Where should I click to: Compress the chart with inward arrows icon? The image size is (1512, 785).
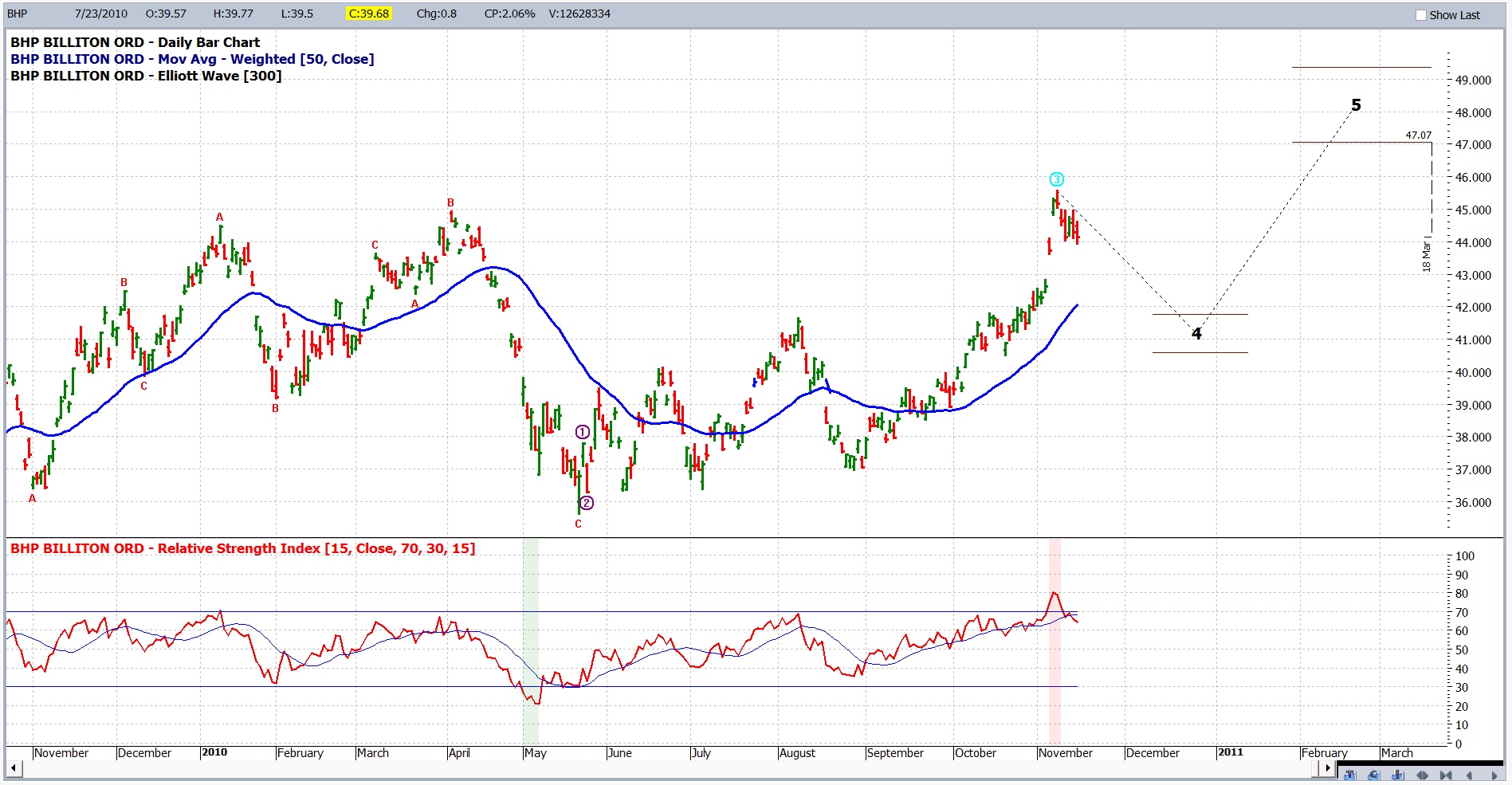click(1446, 775)
